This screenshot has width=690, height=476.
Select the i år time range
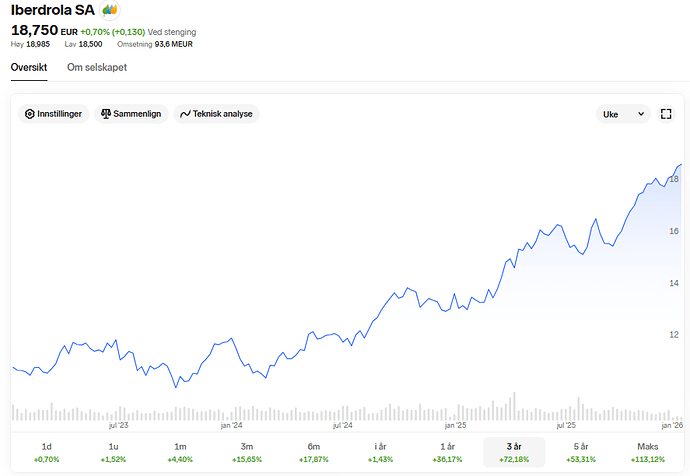(x=380, y=452)
